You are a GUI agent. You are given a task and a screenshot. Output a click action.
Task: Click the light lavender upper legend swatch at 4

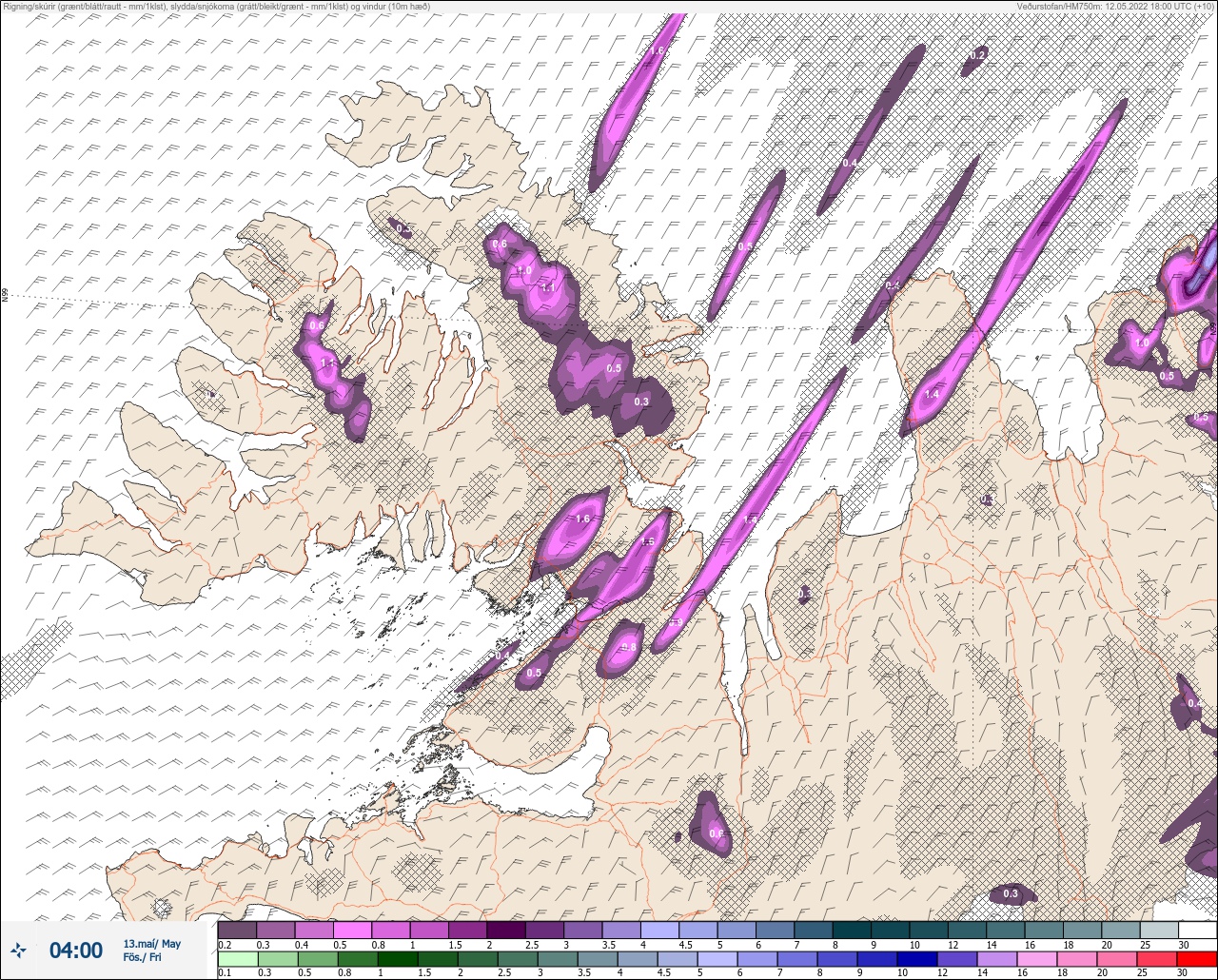[x=659, y=930]
